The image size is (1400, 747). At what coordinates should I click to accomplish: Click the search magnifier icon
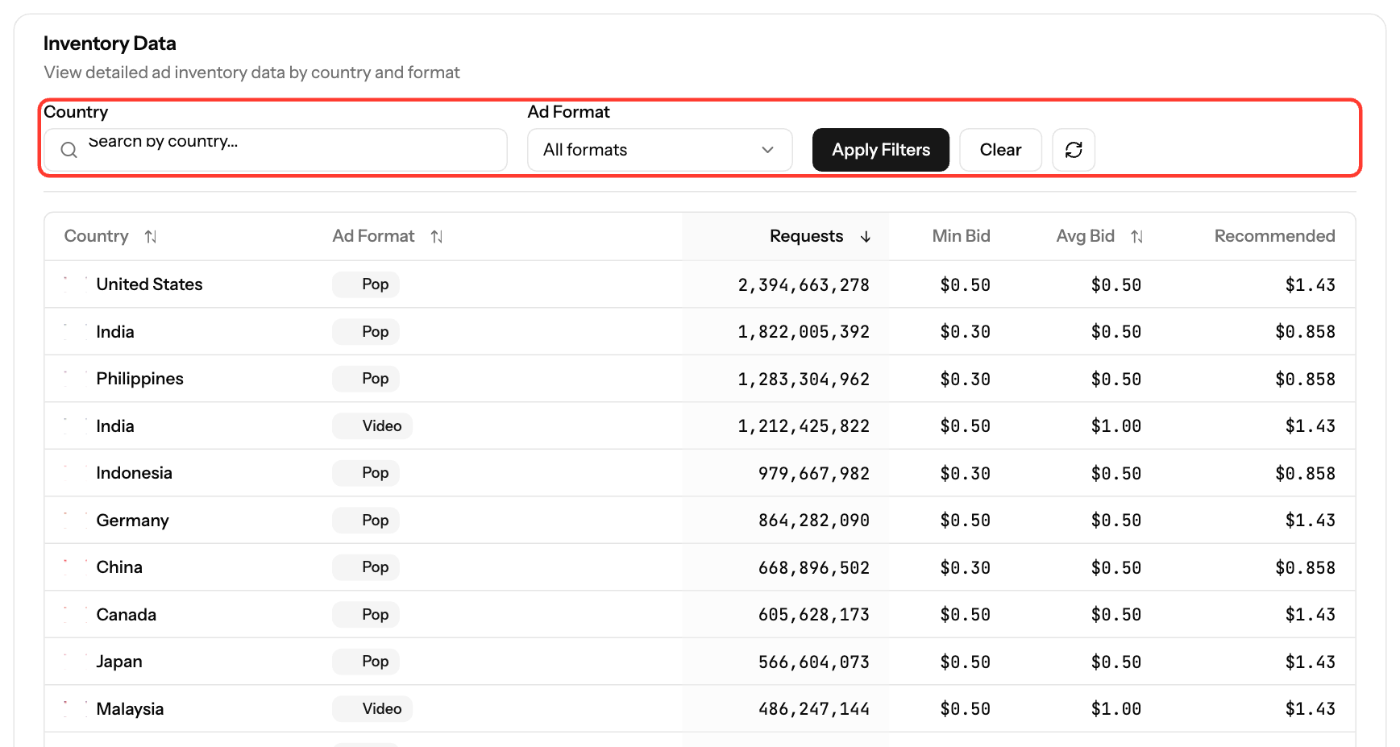coord(69,150)
